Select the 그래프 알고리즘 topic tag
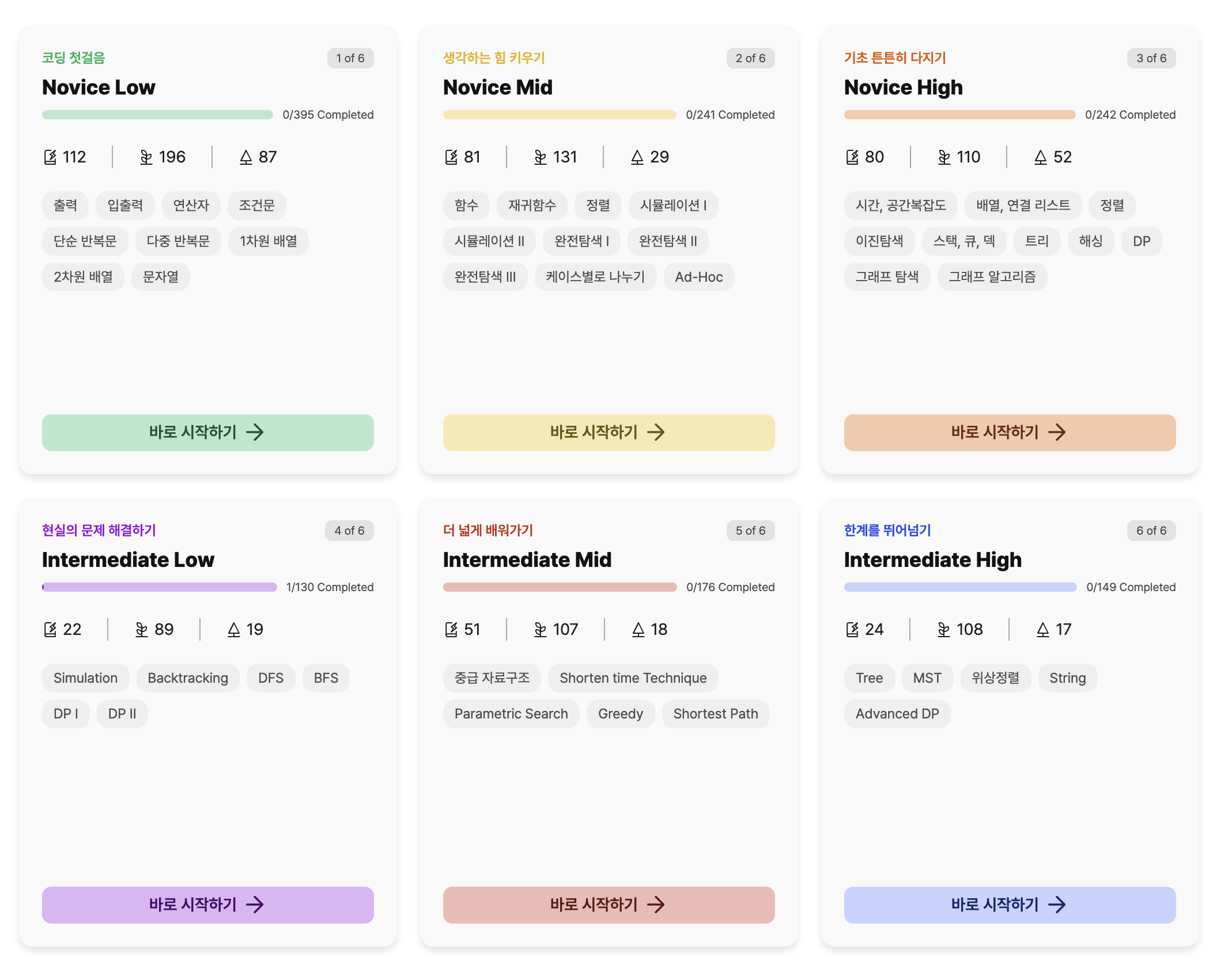 [992, 277]
